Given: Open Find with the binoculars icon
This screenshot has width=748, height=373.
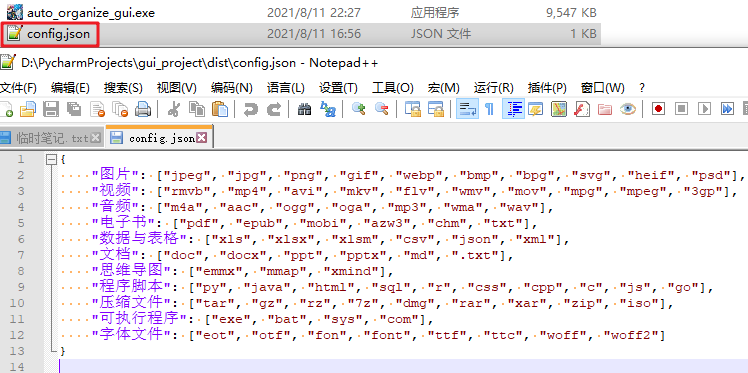Looking at the screenshot, I should coord(304,109).
